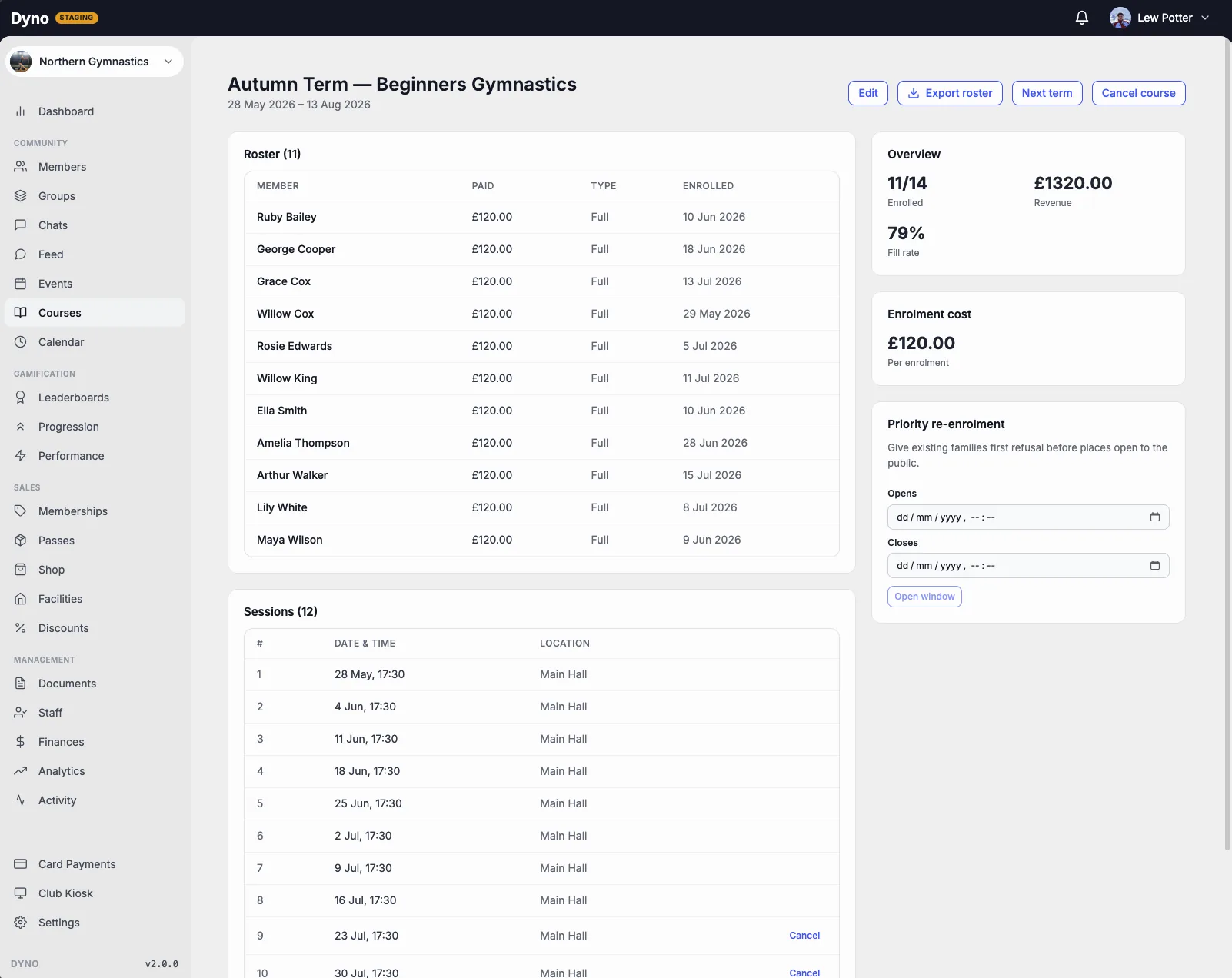Screen dimensions: 1232x978
Task: Click the Groups layers icon
Action: coord(21,196)
